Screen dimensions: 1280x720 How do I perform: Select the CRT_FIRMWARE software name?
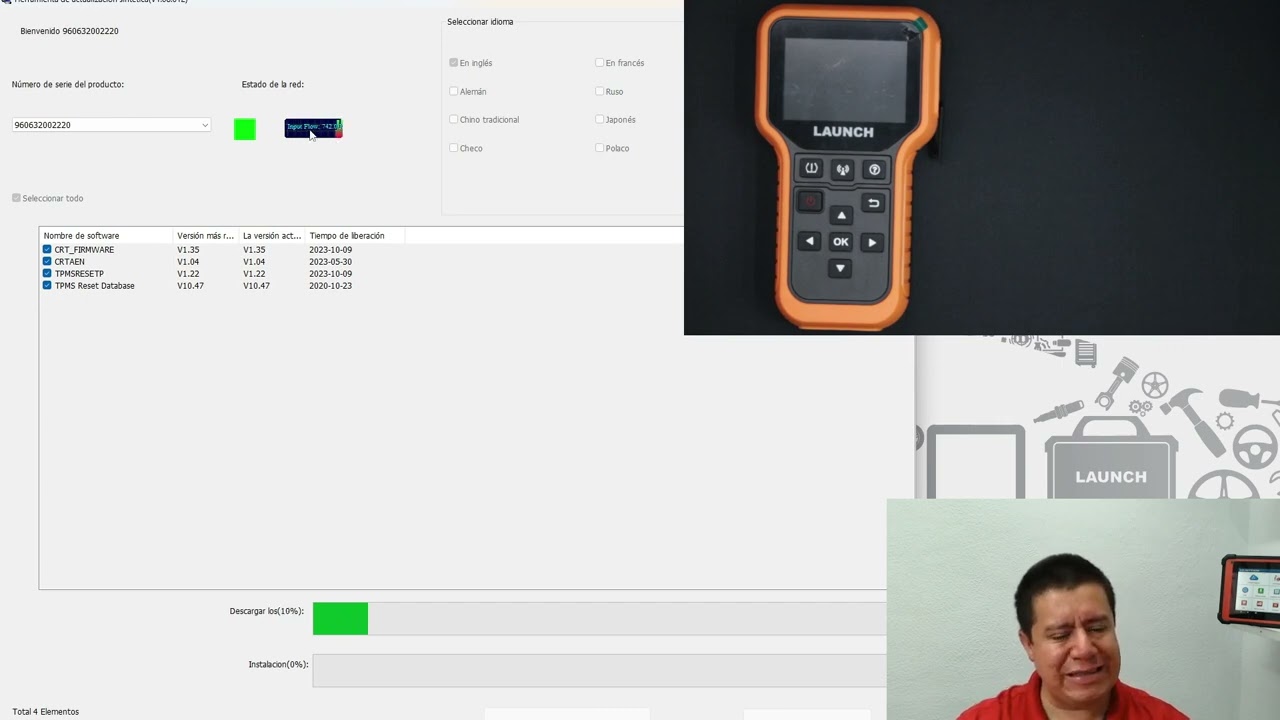(84, 250)
